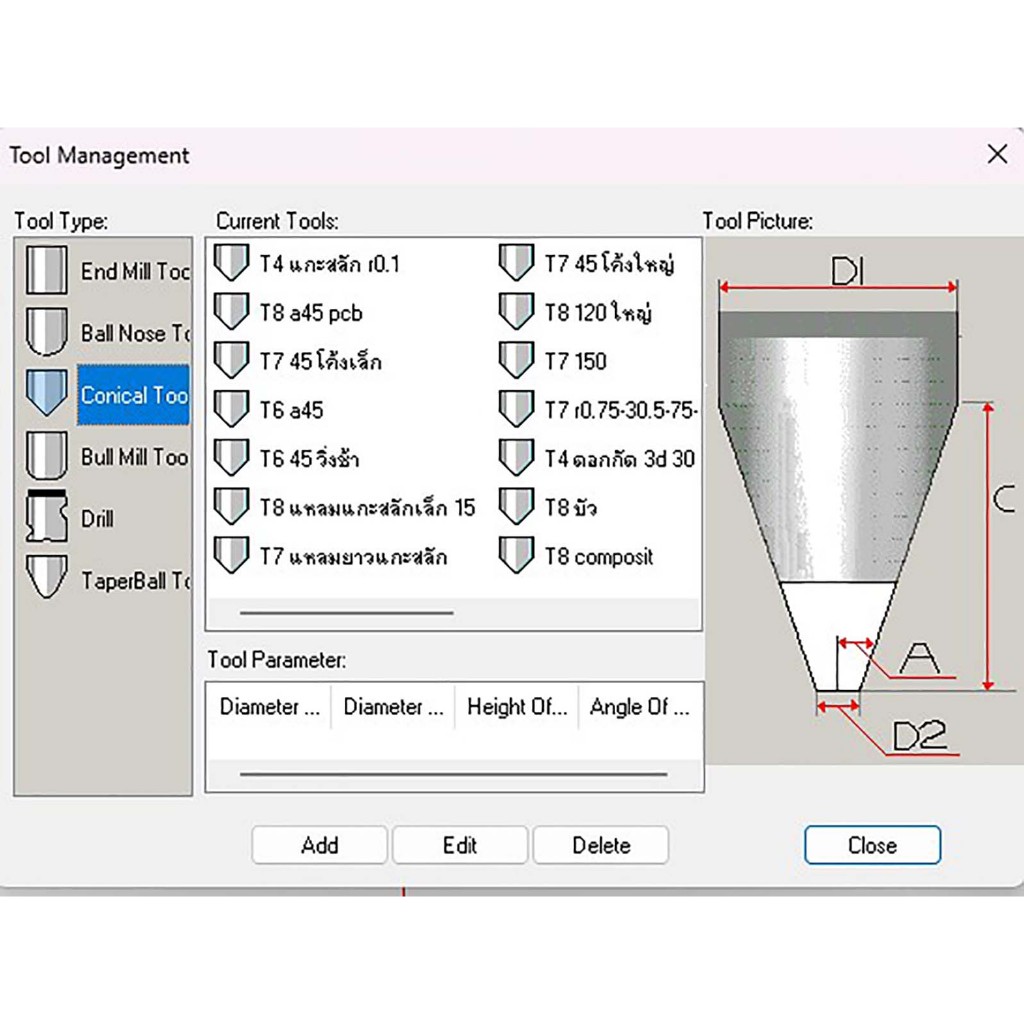Click the icon next to T7 150

point(516,361)
